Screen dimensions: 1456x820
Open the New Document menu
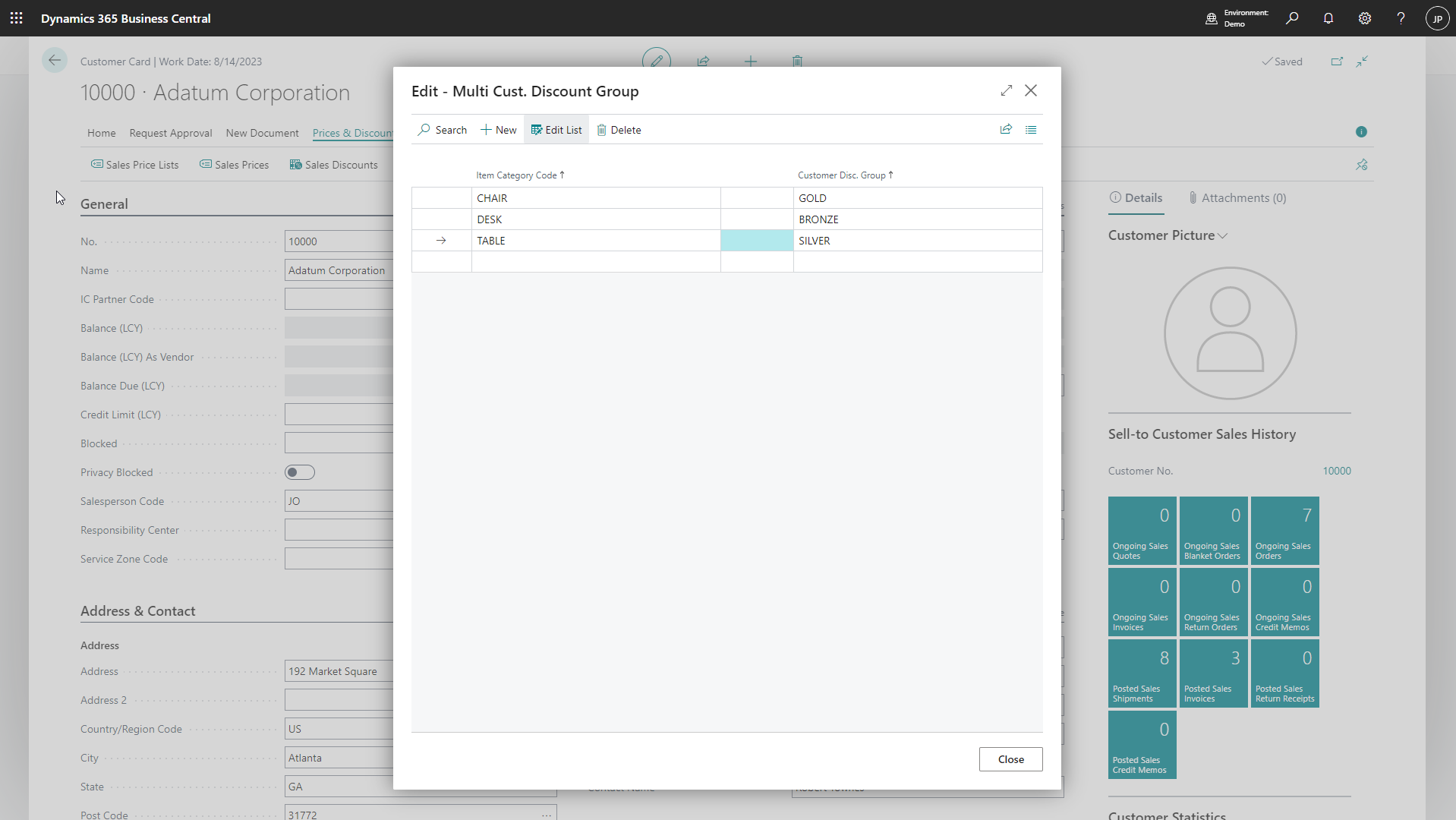[263, 133]
